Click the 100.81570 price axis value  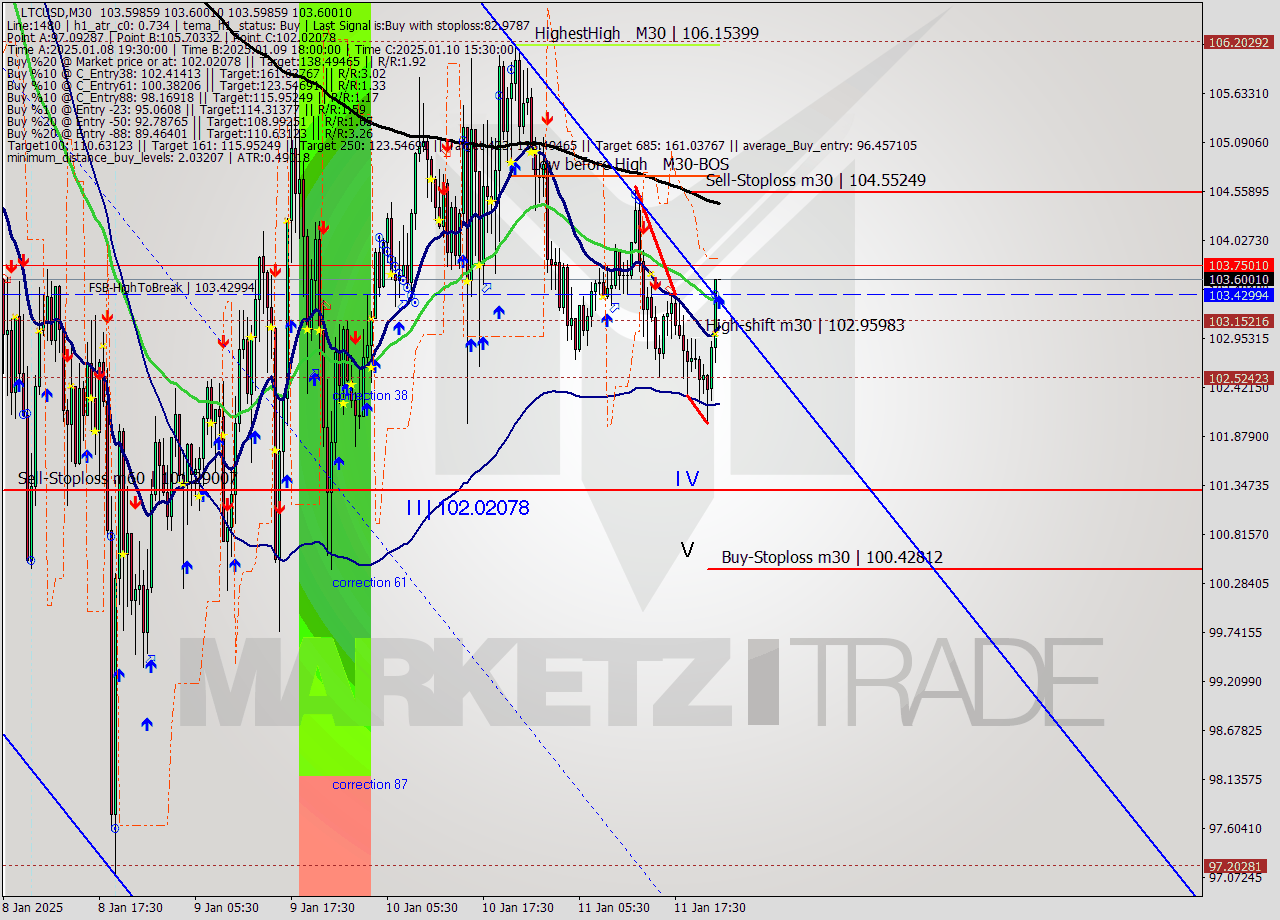1240,535
